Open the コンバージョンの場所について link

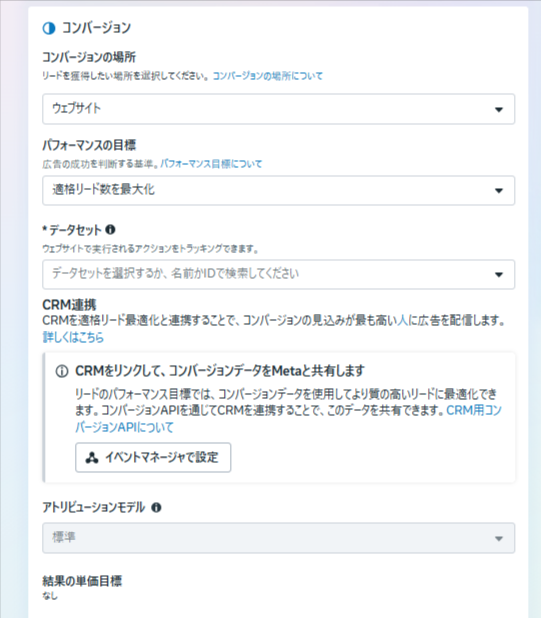268,76
